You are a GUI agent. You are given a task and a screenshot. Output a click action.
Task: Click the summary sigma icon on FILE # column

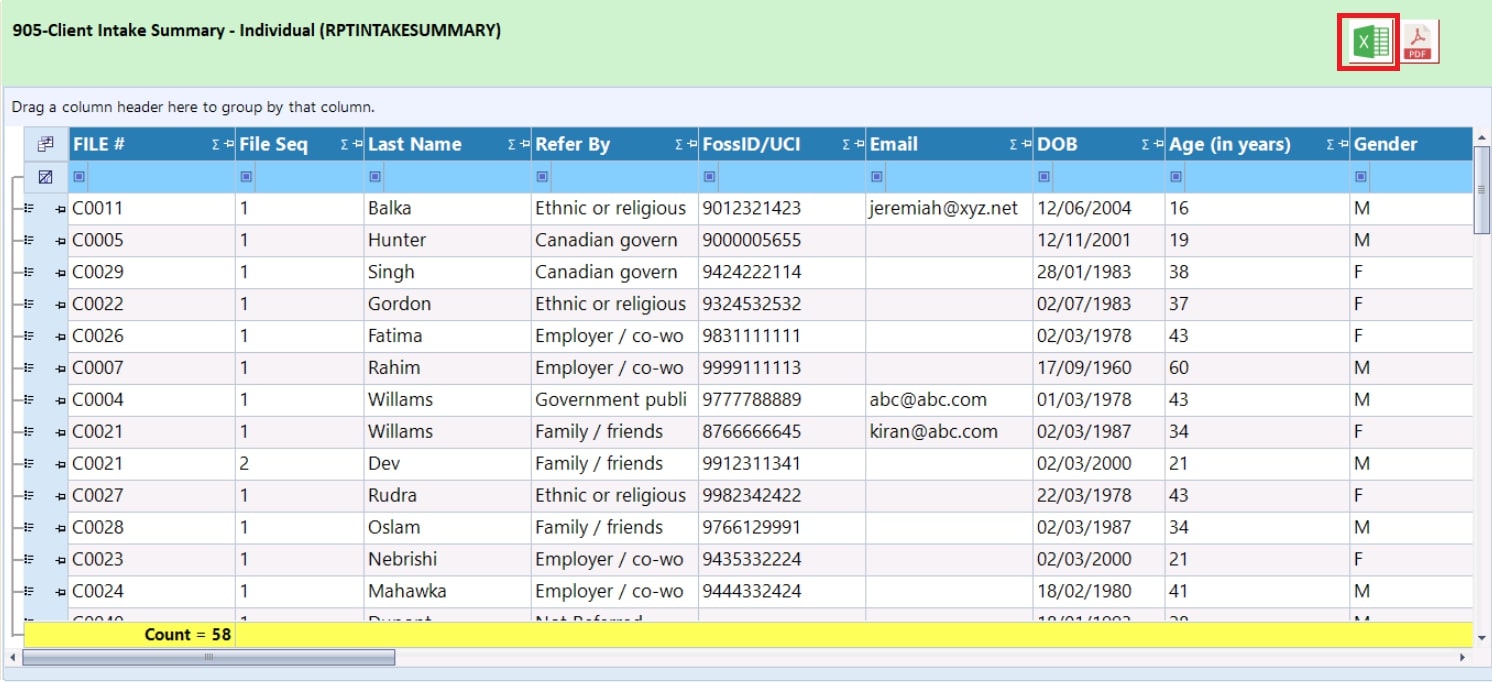[x=215, y=145]
